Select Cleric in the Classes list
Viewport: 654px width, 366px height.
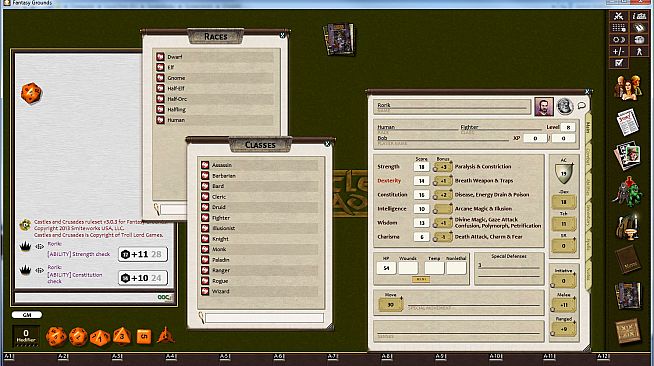click(259, 197)
